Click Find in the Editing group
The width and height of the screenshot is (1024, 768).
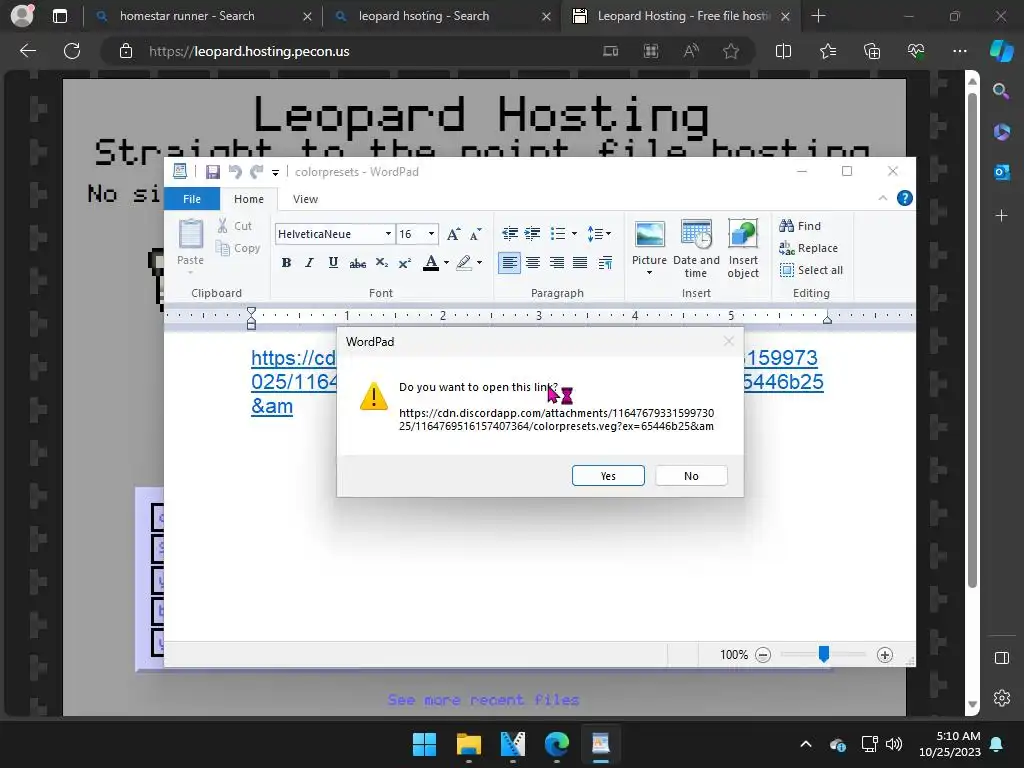tap(800, 226)
